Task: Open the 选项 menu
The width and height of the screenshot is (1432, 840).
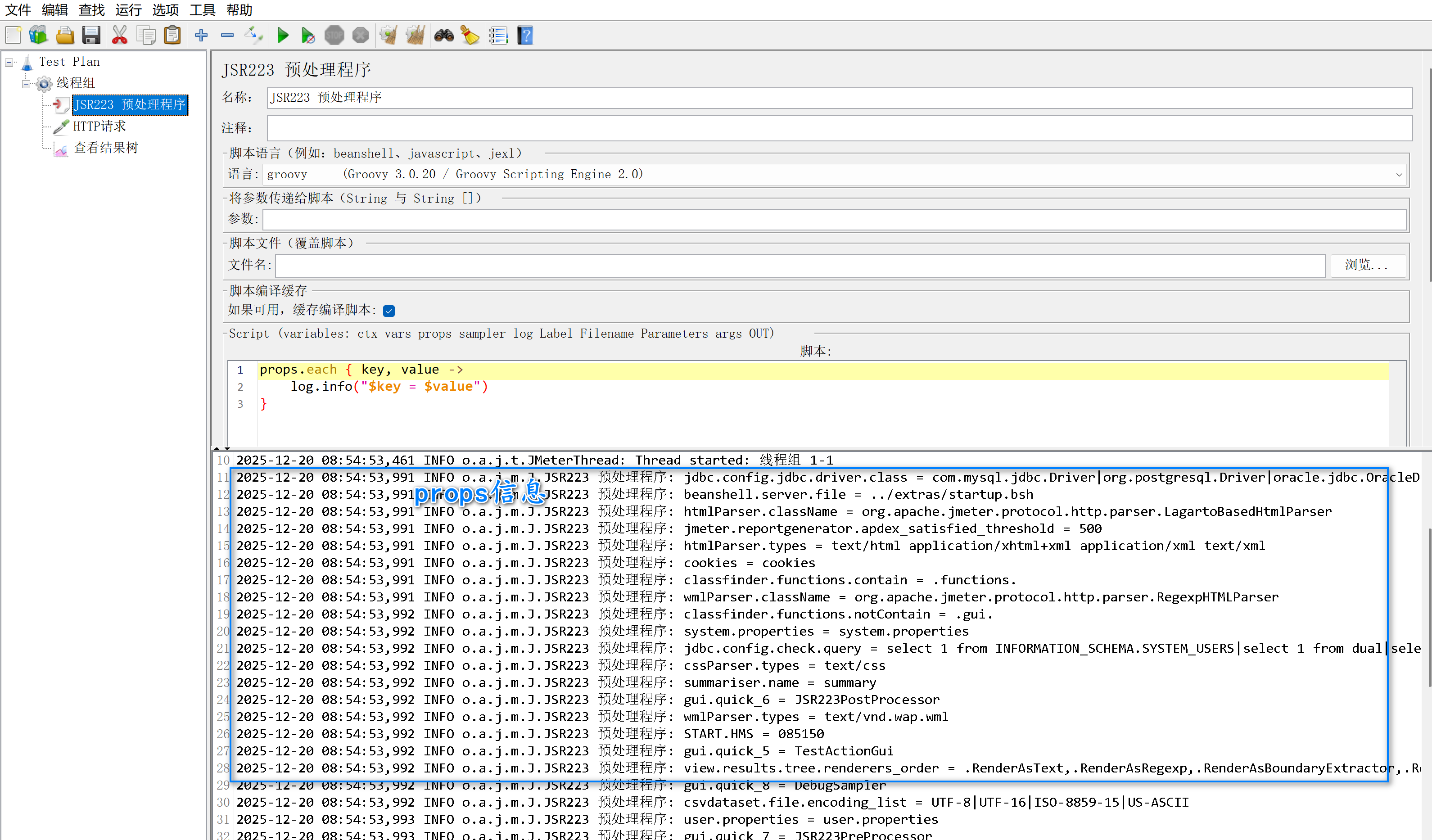Action: click(x=165, y=9)
